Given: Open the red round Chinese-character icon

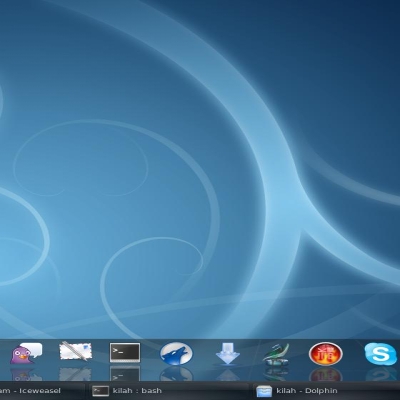Looking at the screenshot, I should pos(326,354).
